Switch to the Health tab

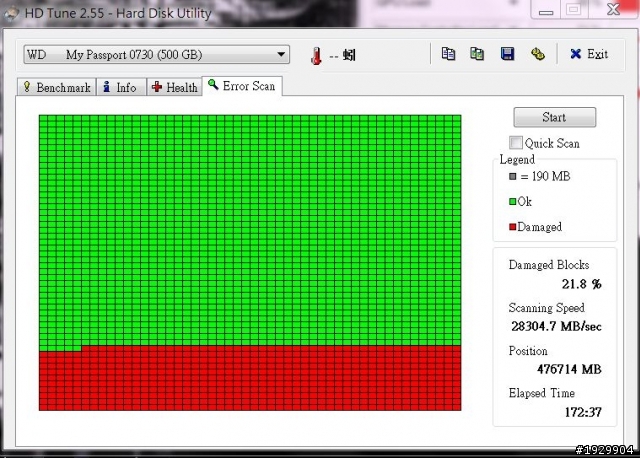tap(174, 87)
